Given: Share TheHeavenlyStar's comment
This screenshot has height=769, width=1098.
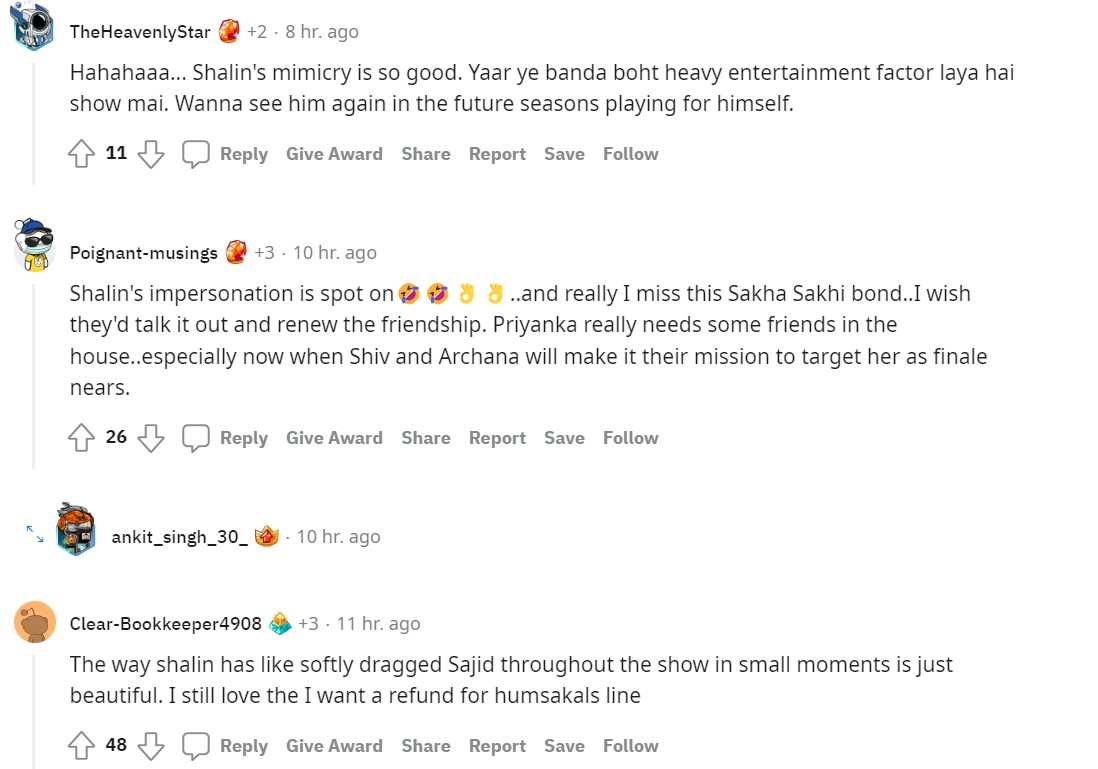Looking at the screenshot, I should click(425, 153).
